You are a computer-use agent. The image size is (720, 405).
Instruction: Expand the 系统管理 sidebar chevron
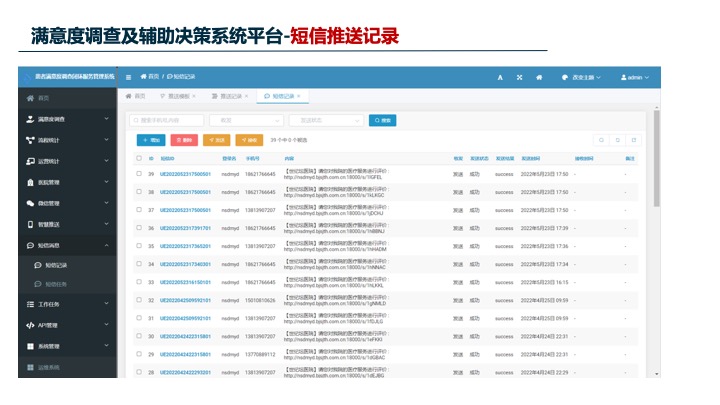pos(107,346)
